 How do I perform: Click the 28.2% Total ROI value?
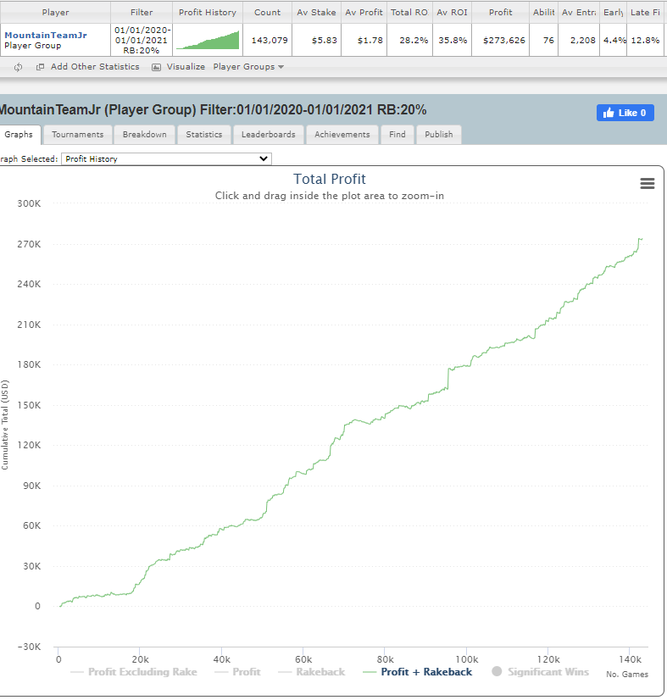(413, 40)
